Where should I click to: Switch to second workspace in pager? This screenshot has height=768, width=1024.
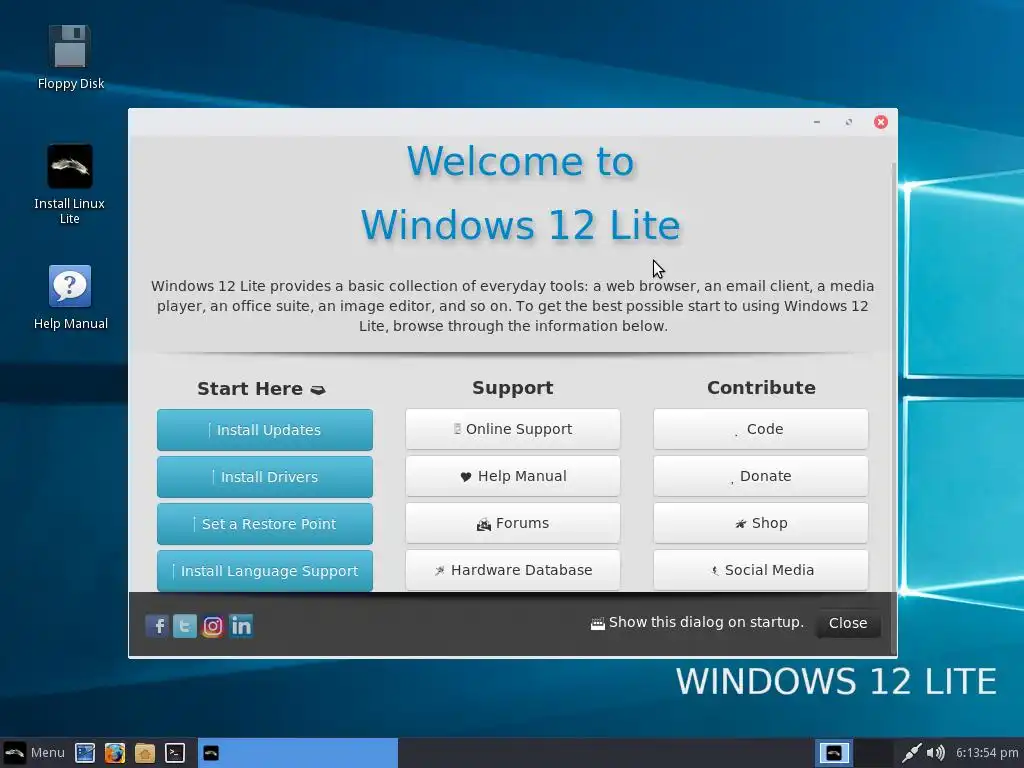[873, 753]
